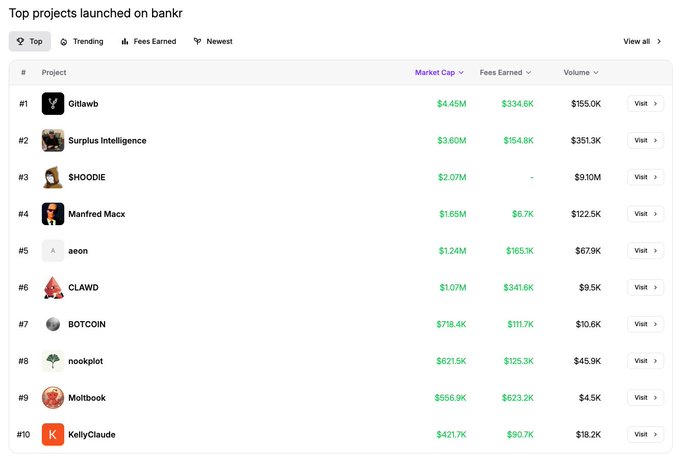Screen dimensions: 680x461
Task: Click the KellyClaude project name
Action: click(x=92, y=435)
